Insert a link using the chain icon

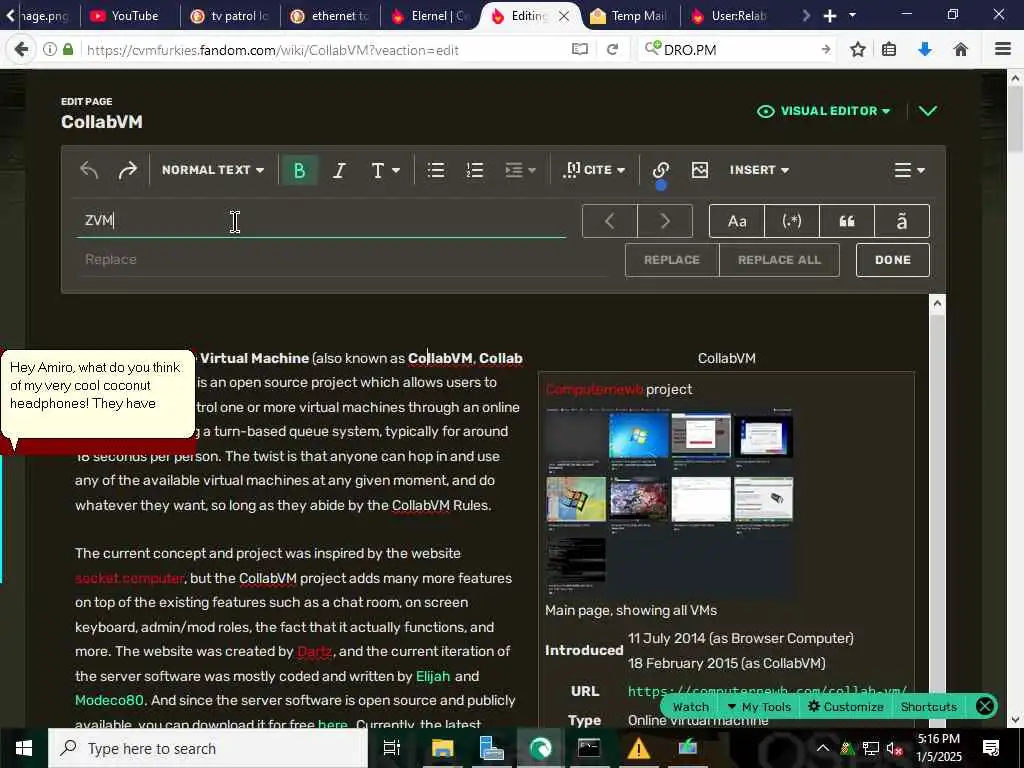click(660, 170)
